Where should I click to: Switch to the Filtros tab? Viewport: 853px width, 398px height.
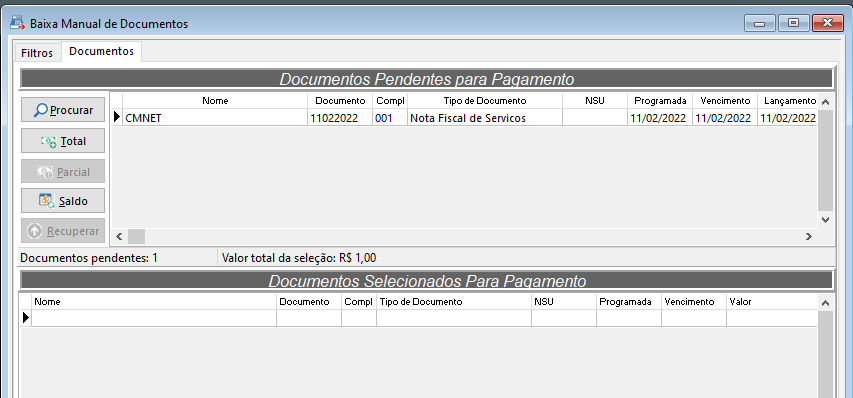(x=37, y=53)
